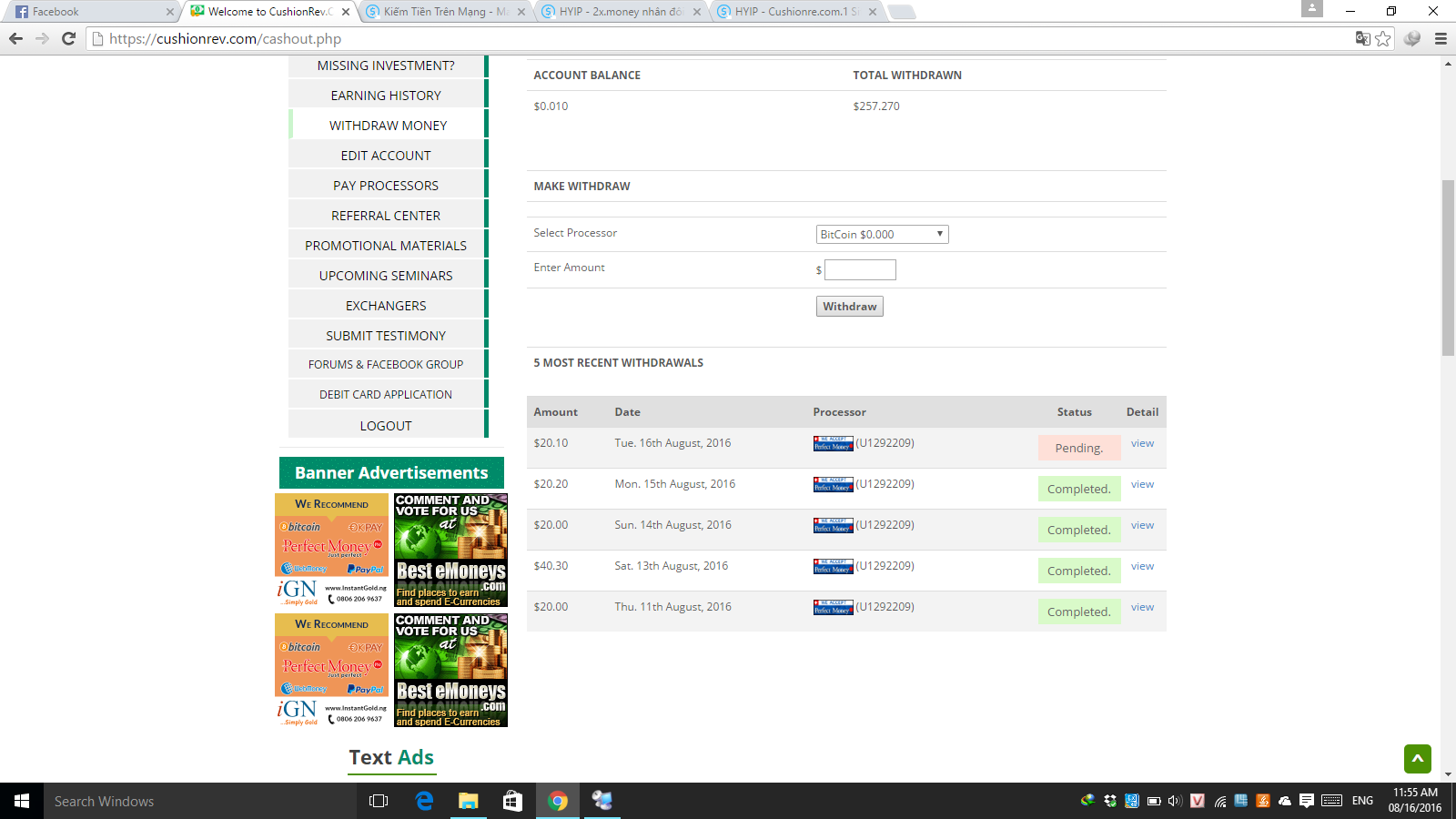This screenshot has width=1456, height=819.
Task: Switch to the HYIP - Cushionre.com tab
Action: point(796,12)
